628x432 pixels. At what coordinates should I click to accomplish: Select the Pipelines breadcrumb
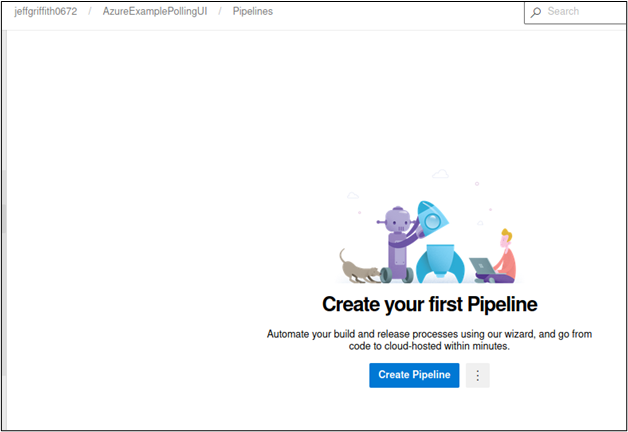253,11
